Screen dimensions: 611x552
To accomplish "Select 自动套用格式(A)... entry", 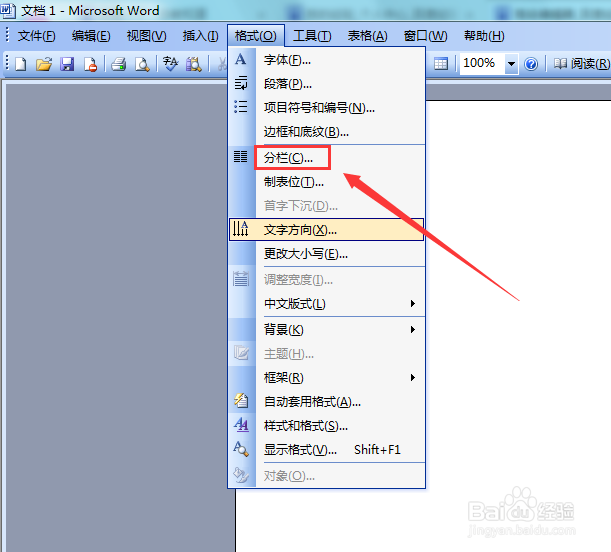I will click(327, 402).
